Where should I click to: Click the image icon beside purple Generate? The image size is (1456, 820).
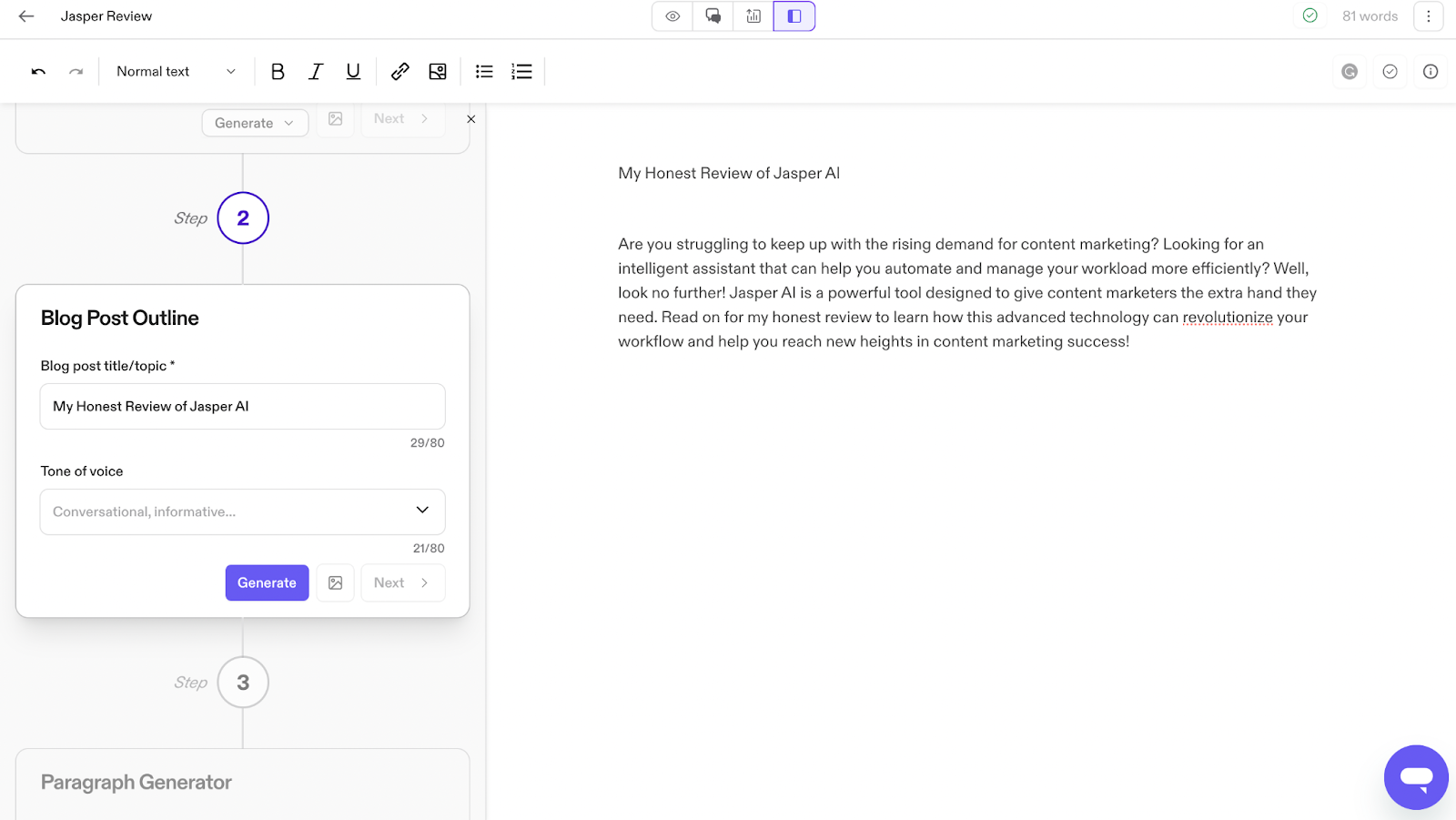[x=335, y=582]
